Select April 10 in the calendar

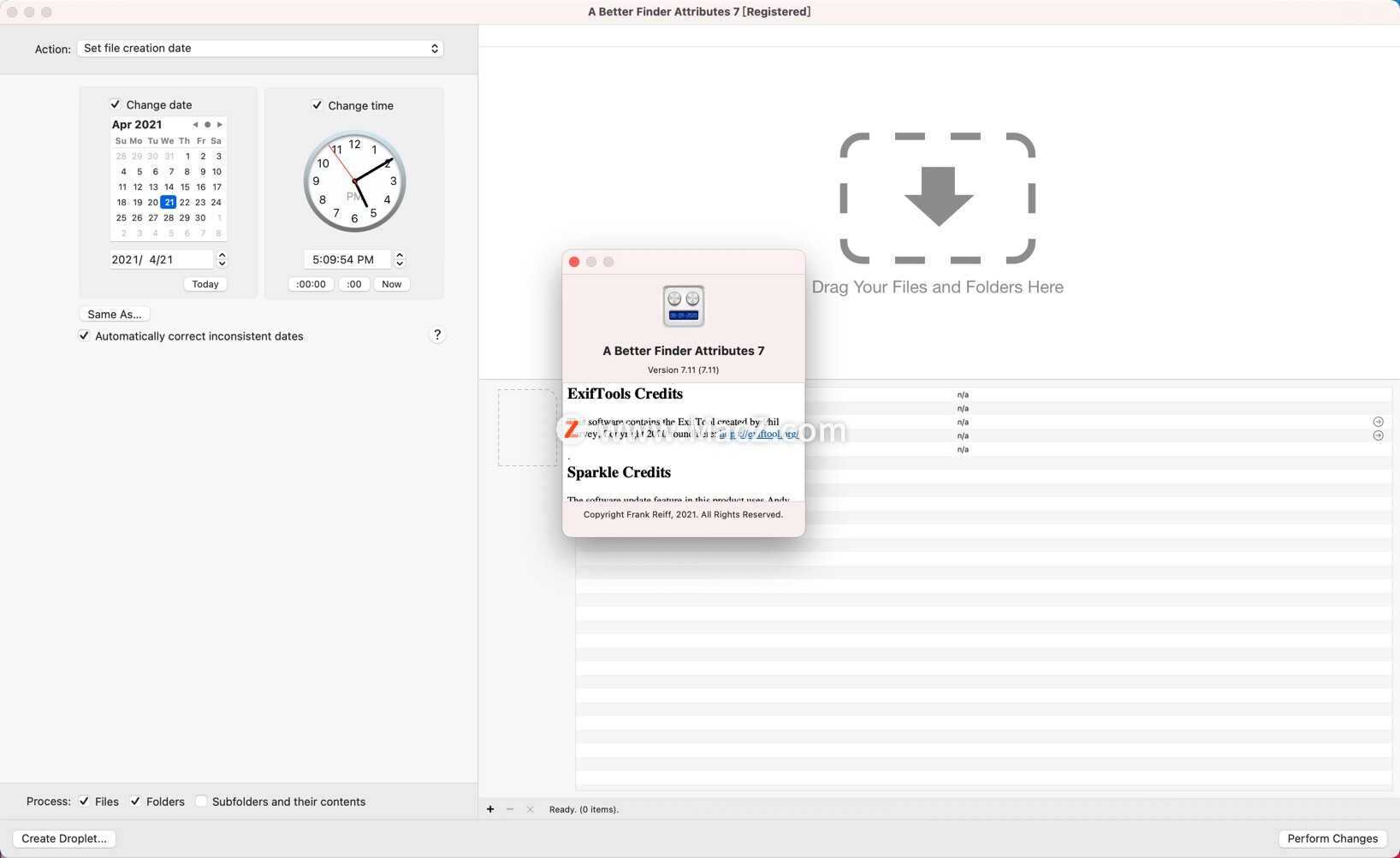(x=217, y=172)
